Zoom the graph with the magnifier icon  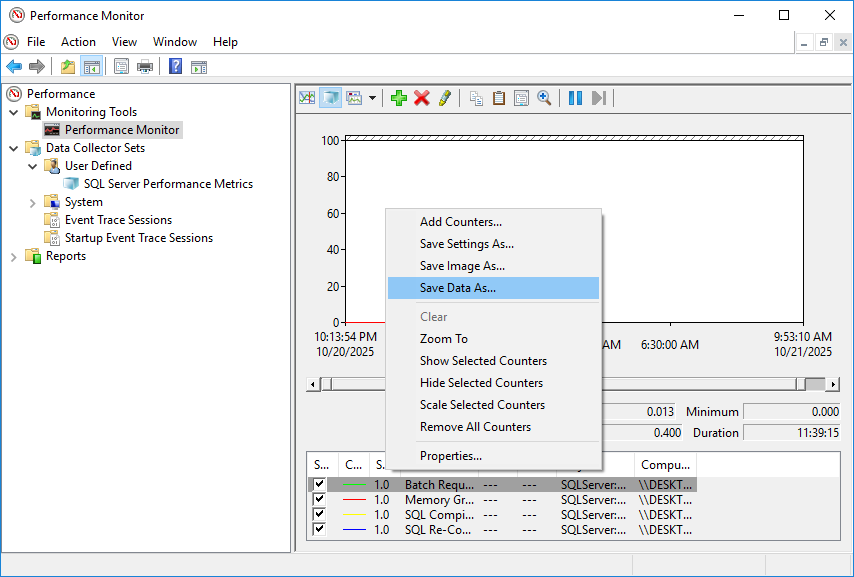(x=544, y=97)
